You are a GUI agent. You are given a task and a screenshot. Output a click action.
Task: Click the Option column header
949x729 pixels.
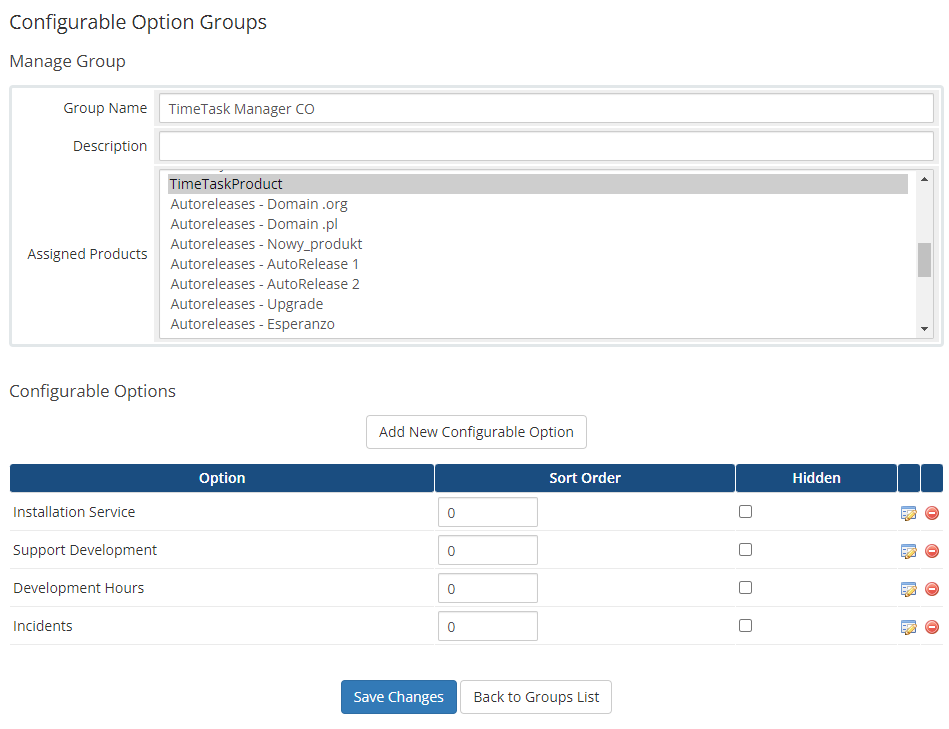point(222,478)
